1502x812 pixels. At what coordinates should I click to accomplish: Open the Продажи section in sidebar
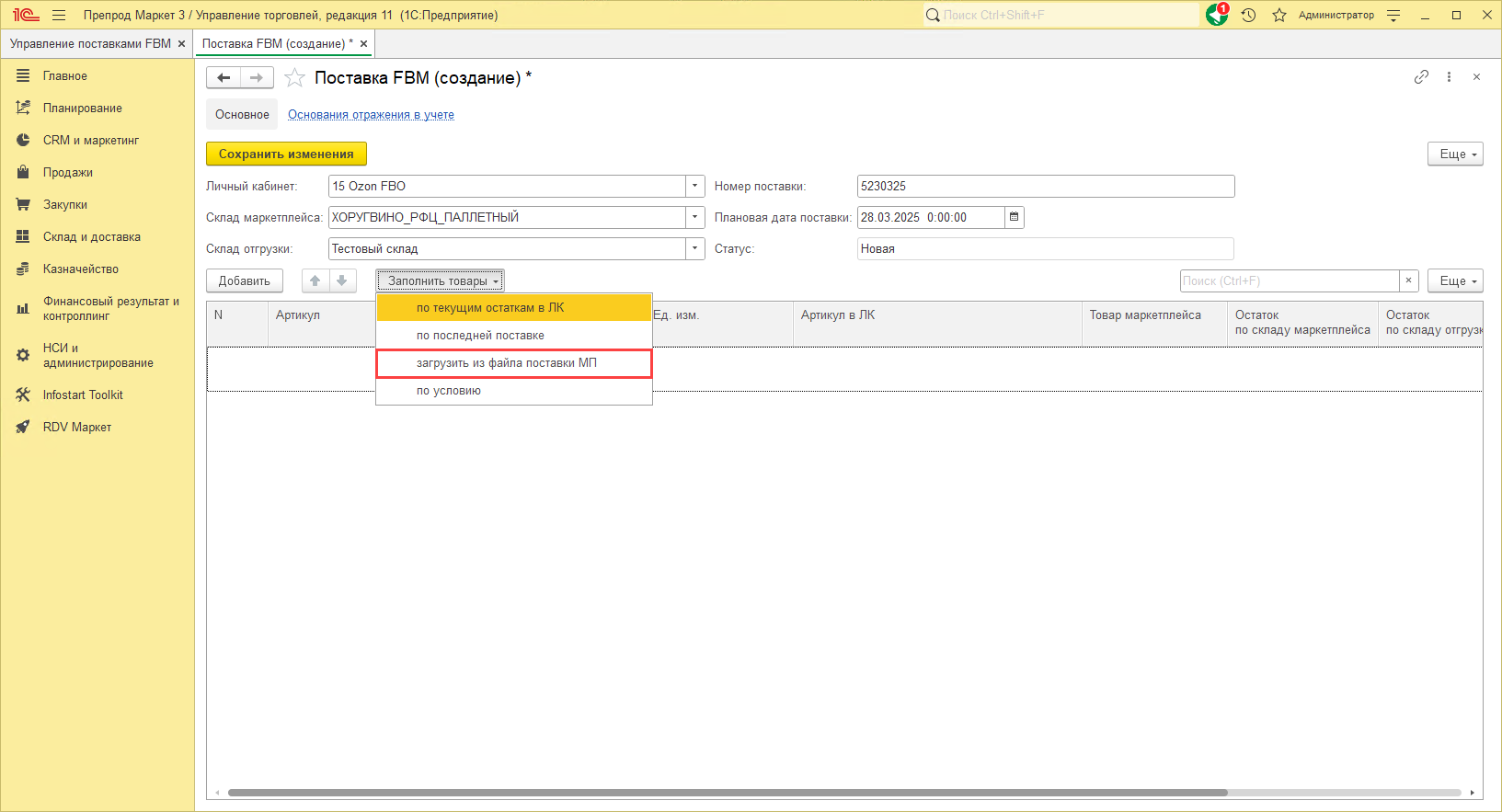(x=67, y=172)
